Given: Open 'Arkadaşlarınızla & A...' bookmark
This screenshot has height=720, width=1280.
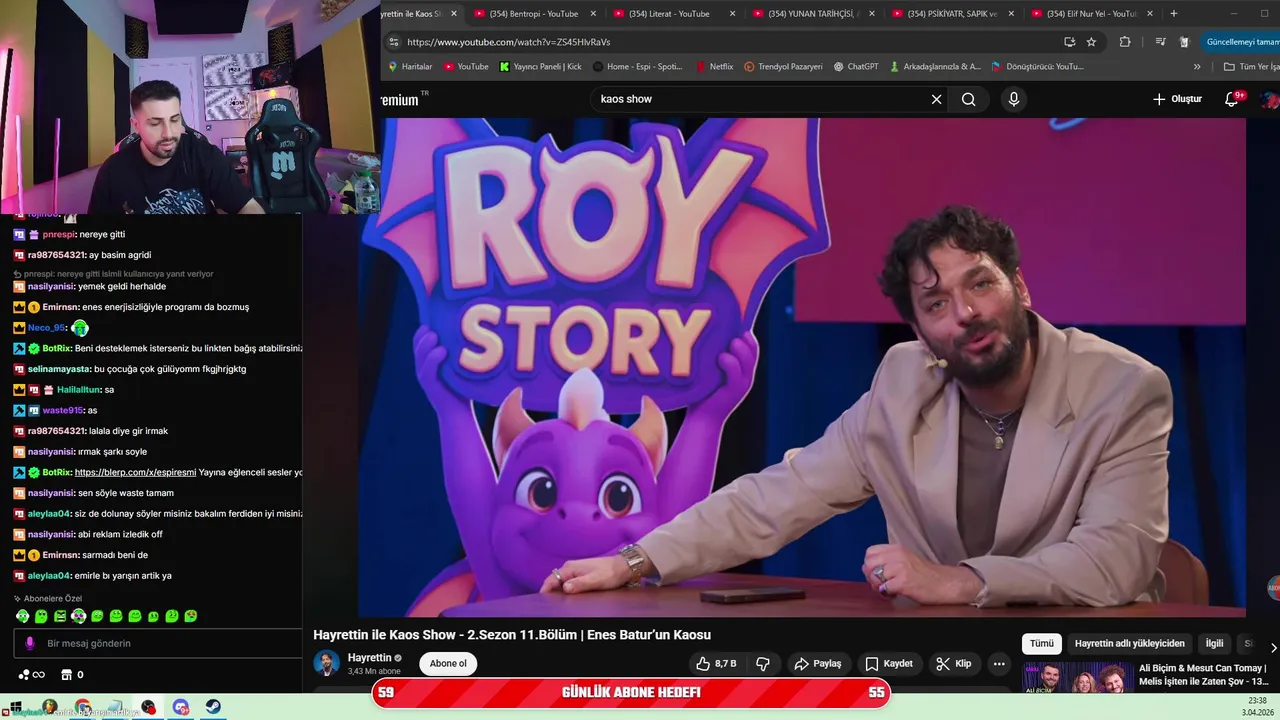Looking at the screenshot, I should pyautogui.click(x=935, y=67).
